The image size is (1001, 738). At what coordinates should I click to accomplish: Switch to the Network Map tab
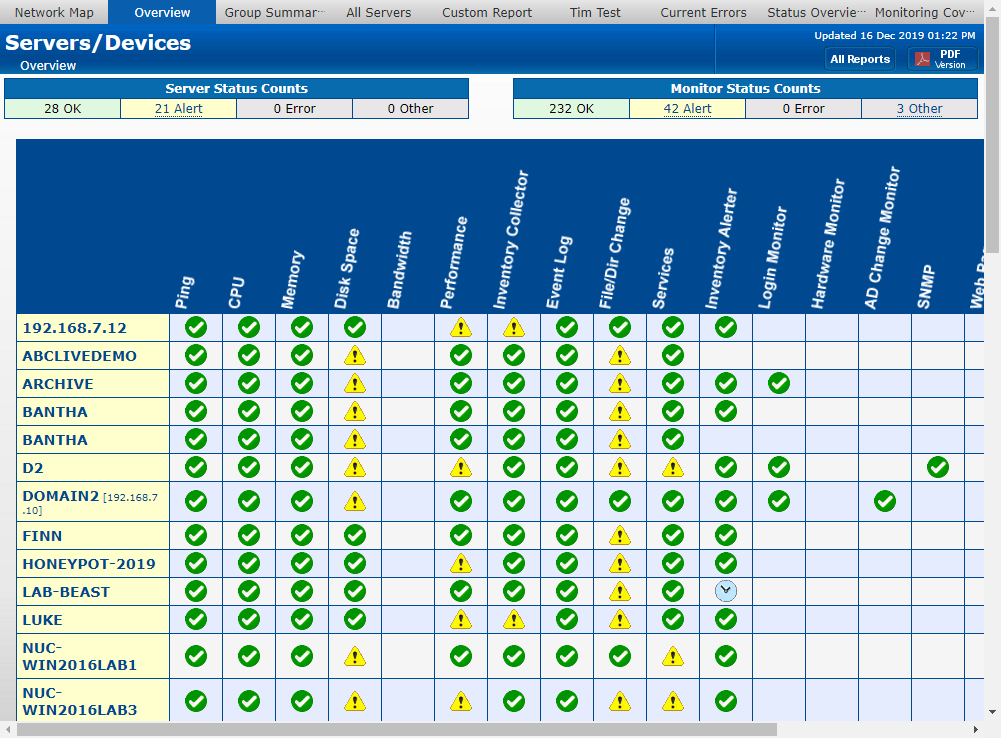[x=54, y=12]
